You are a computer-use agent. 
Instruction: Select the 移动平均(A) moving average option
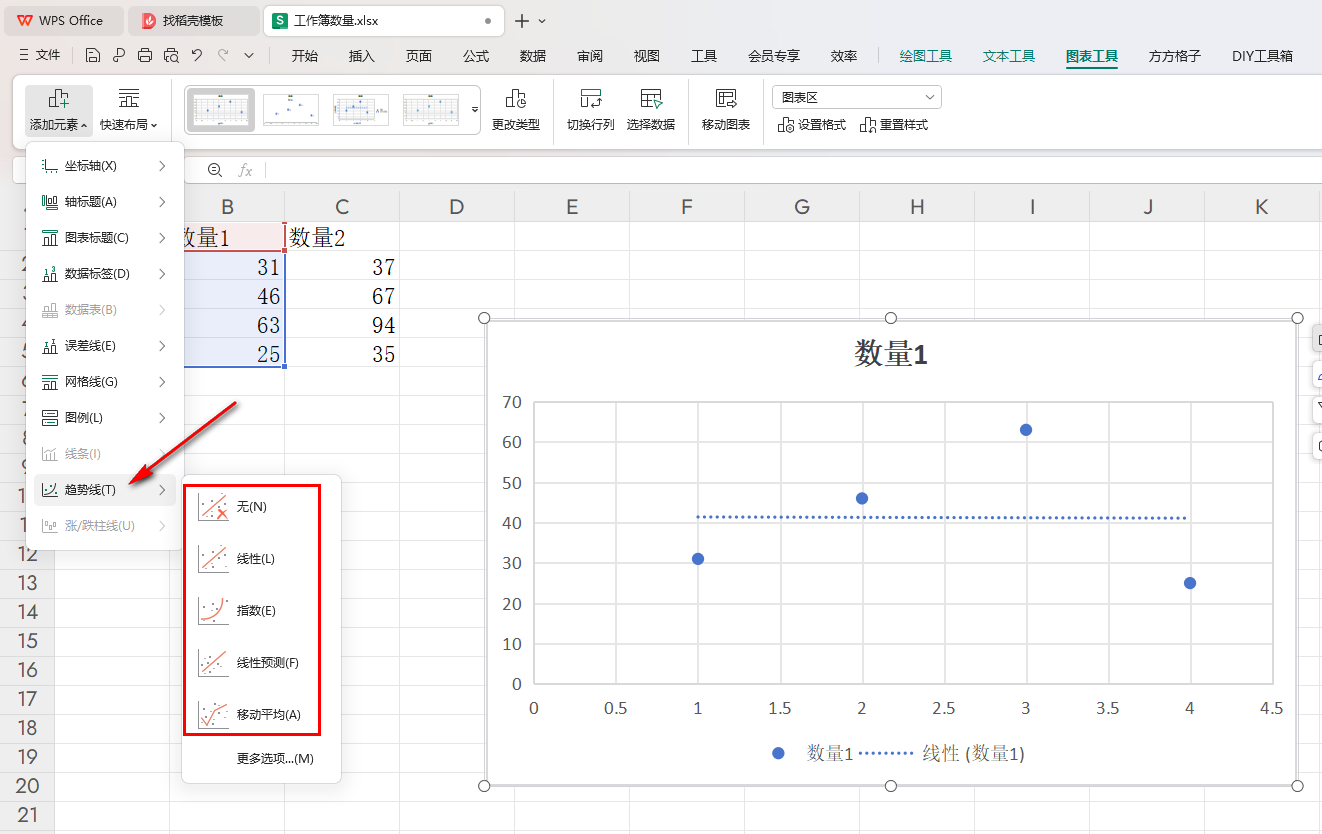pos(261,715)
